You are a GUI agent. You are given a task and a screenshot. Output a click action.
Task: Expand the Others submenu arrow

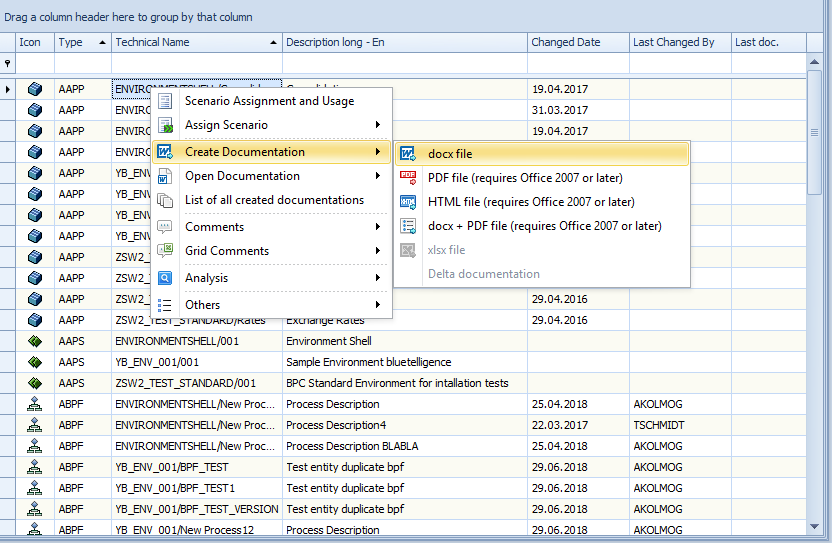tap(378, 305)
